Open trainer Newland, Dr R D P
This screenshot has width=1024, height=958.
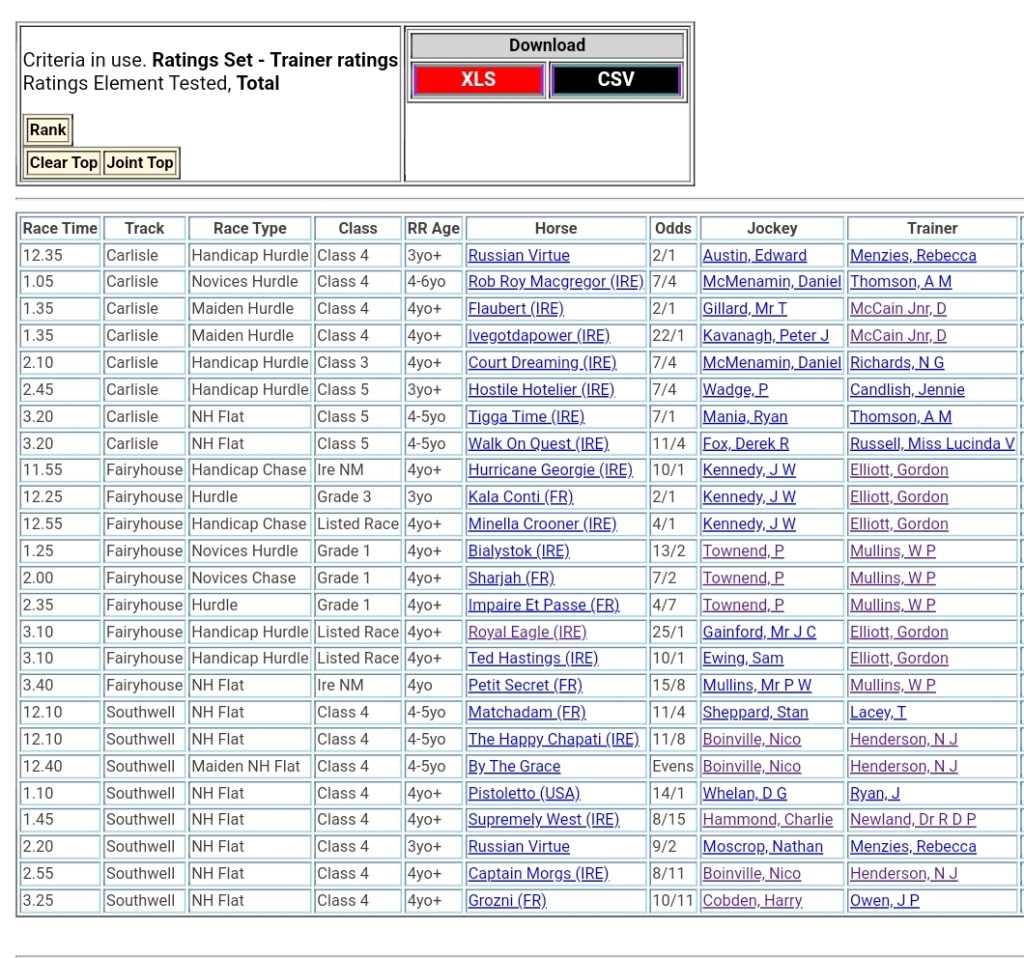(912, 820)
